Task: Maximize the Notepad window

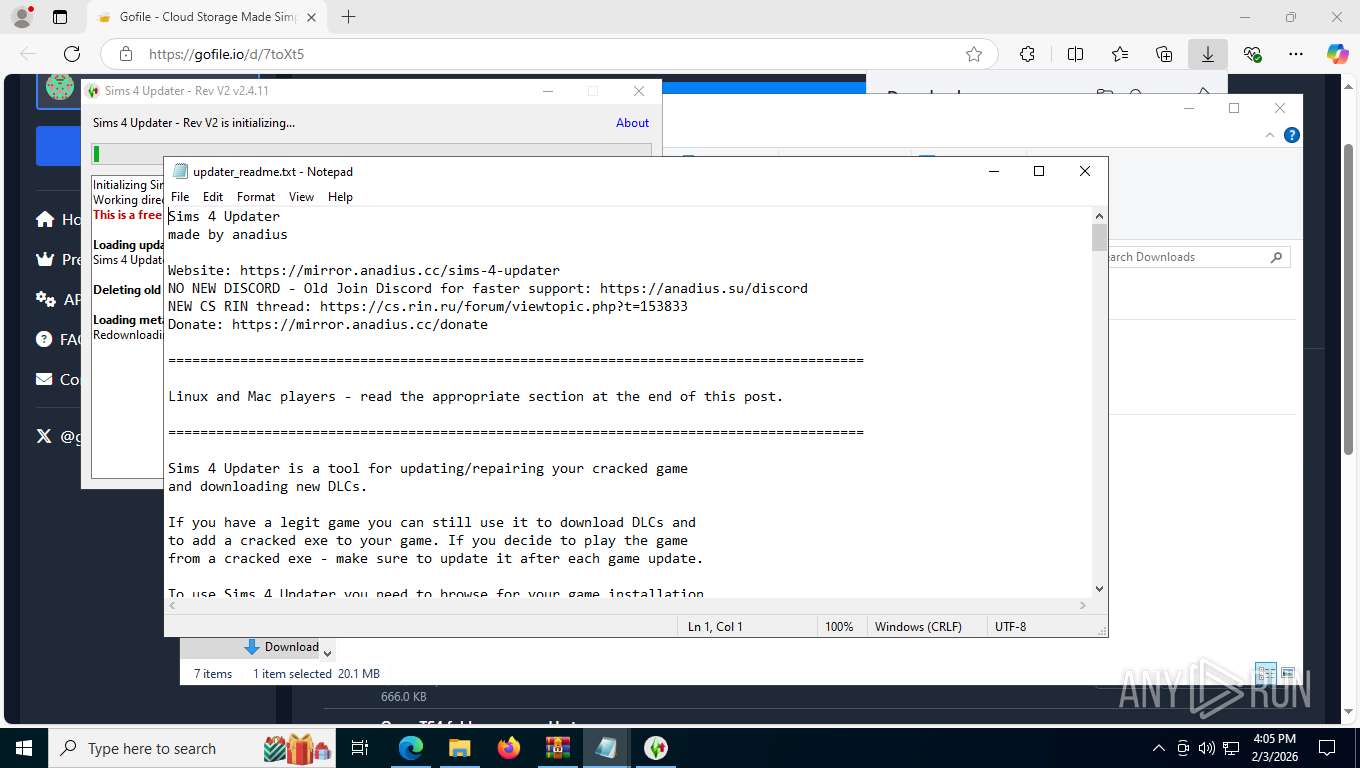Action: click(x=1038, y=171)
